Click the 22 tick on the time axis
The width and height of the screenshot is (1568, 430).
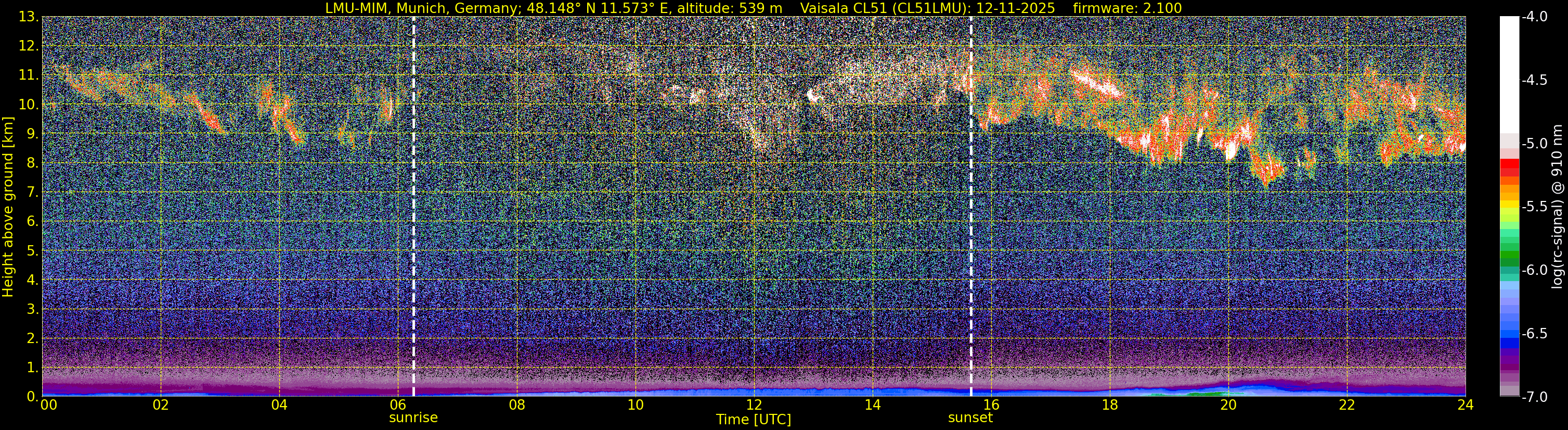[x=1347, y=405]
